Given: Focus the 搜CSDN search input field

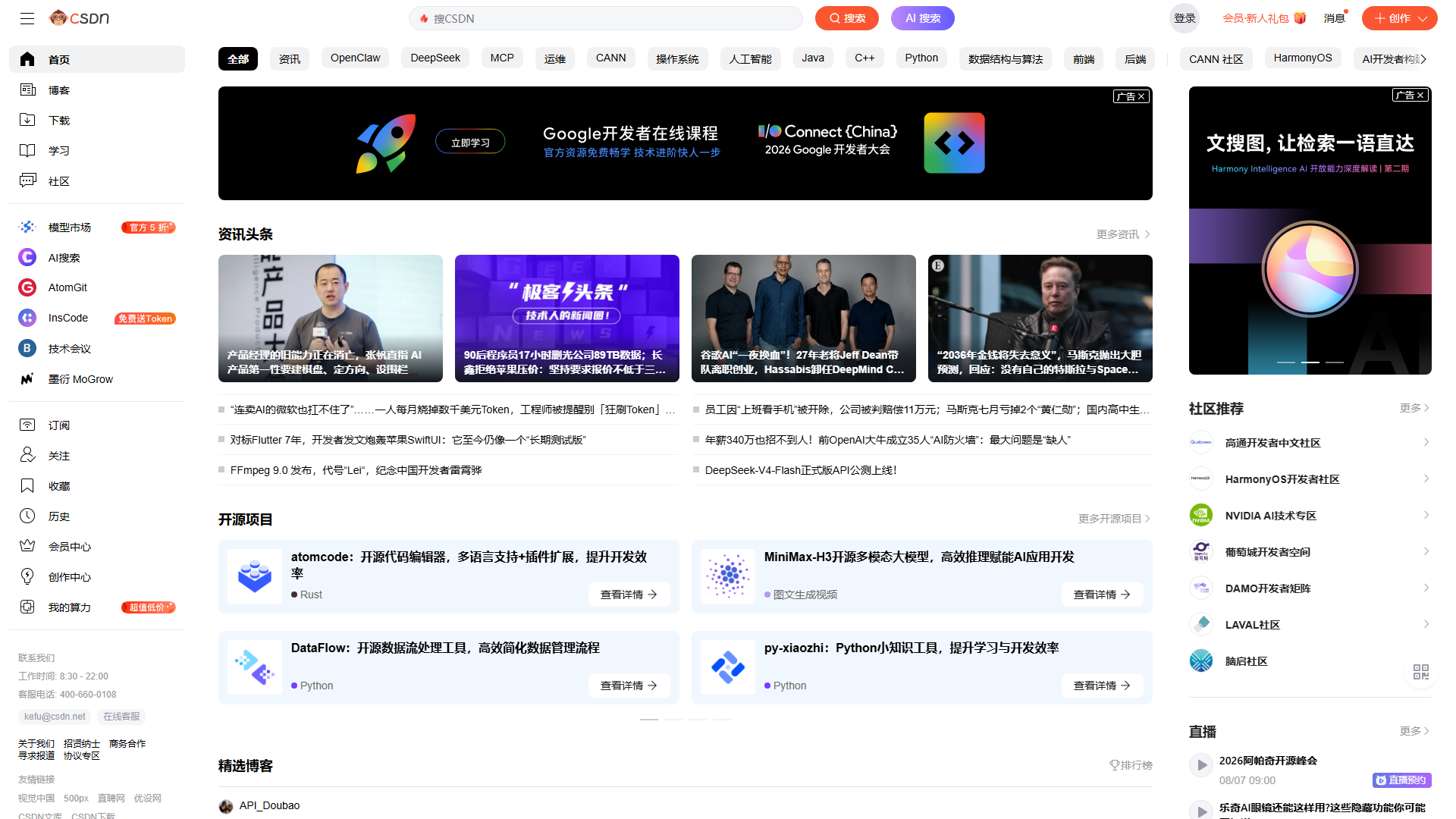Looking at the screenshot, I should pyautogui.click(x=606, y=18).
